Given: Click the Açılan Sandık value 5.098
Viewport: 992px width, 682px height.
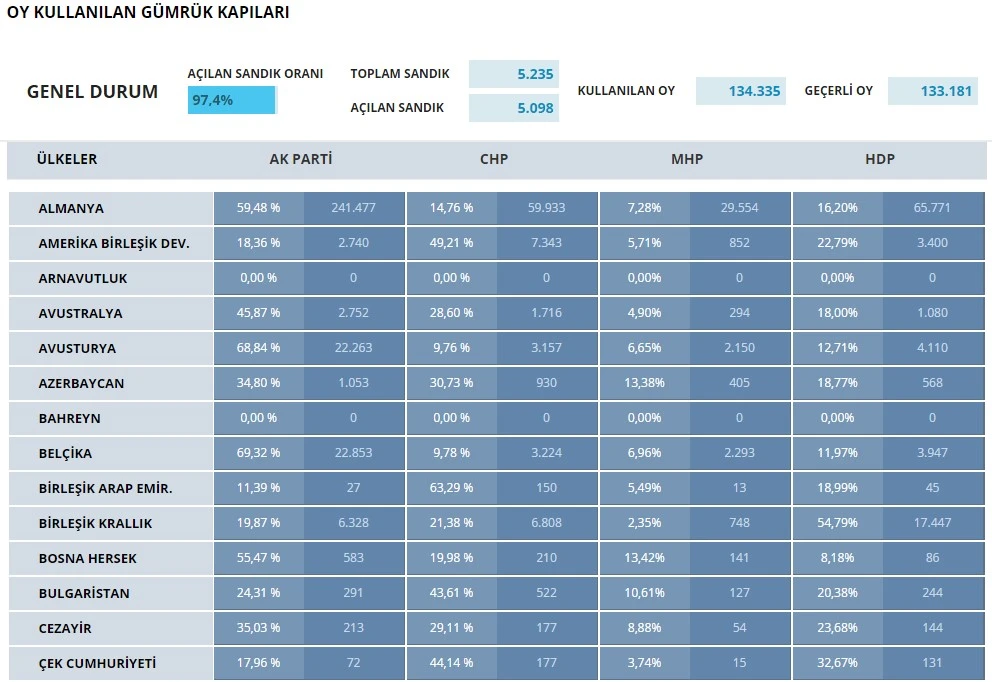Looking at the screenshot, I should pyautogui.click(x=514, y=108).
